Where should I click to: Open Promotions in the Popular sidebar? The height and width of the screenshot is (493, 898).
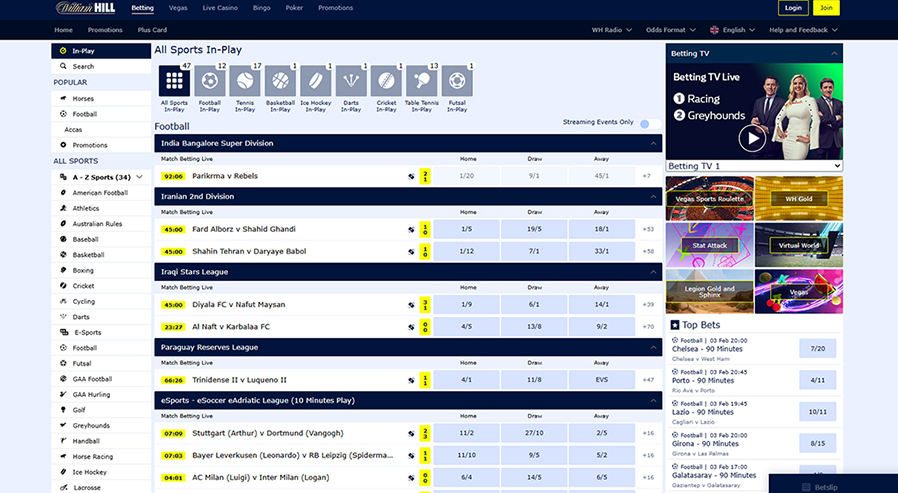[x=101, y=145]
